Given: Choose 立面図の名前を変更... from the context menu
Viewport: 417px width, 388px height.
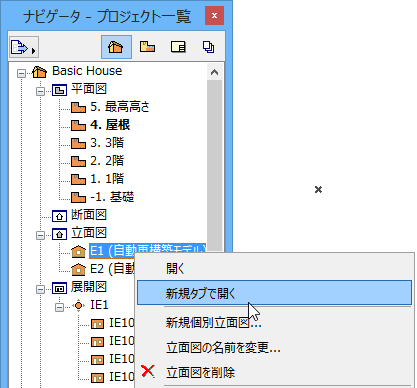Looking at the screenshot, I should click(275, 348).
